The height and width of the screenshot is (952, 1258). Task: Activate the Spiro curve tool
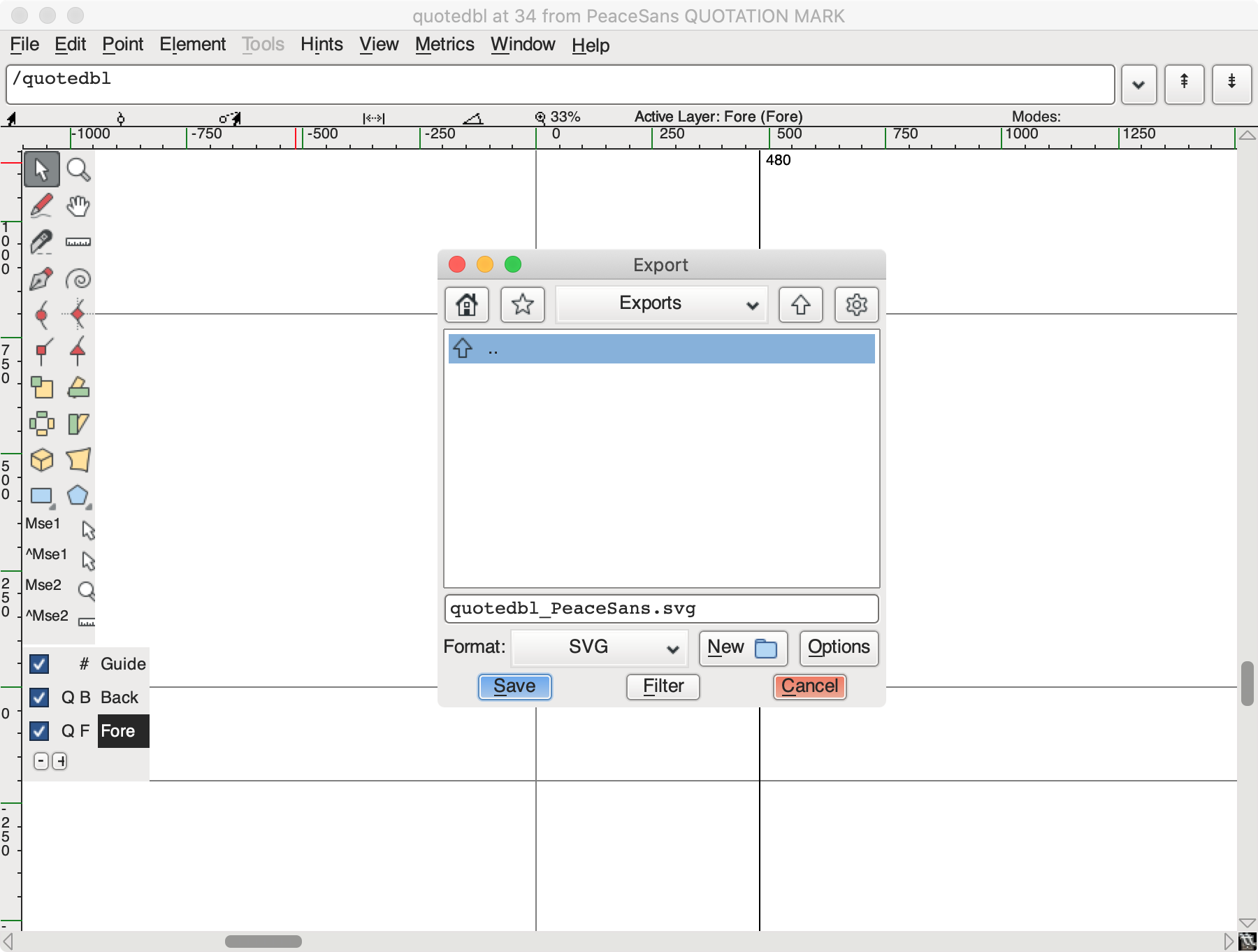pyautogui.click(x=78, y=278)
